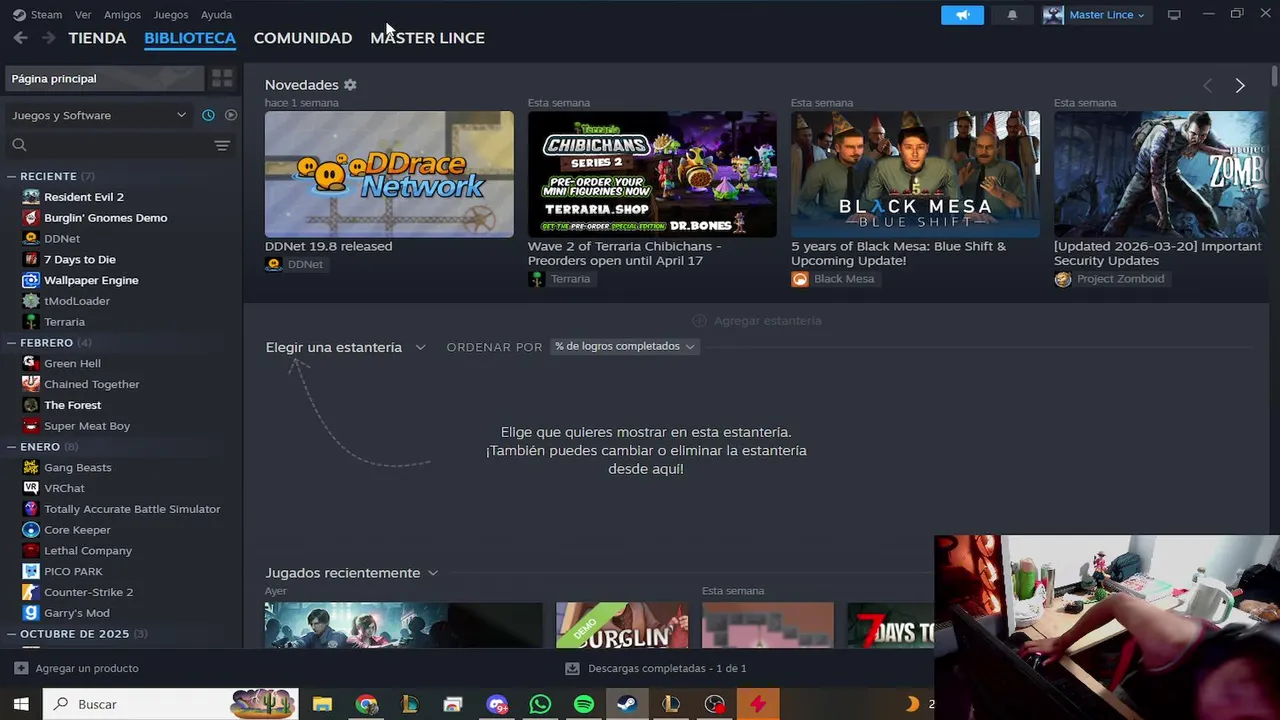
Task: Open File Explorer from the taskbar
Action: (x=322, y=704)
